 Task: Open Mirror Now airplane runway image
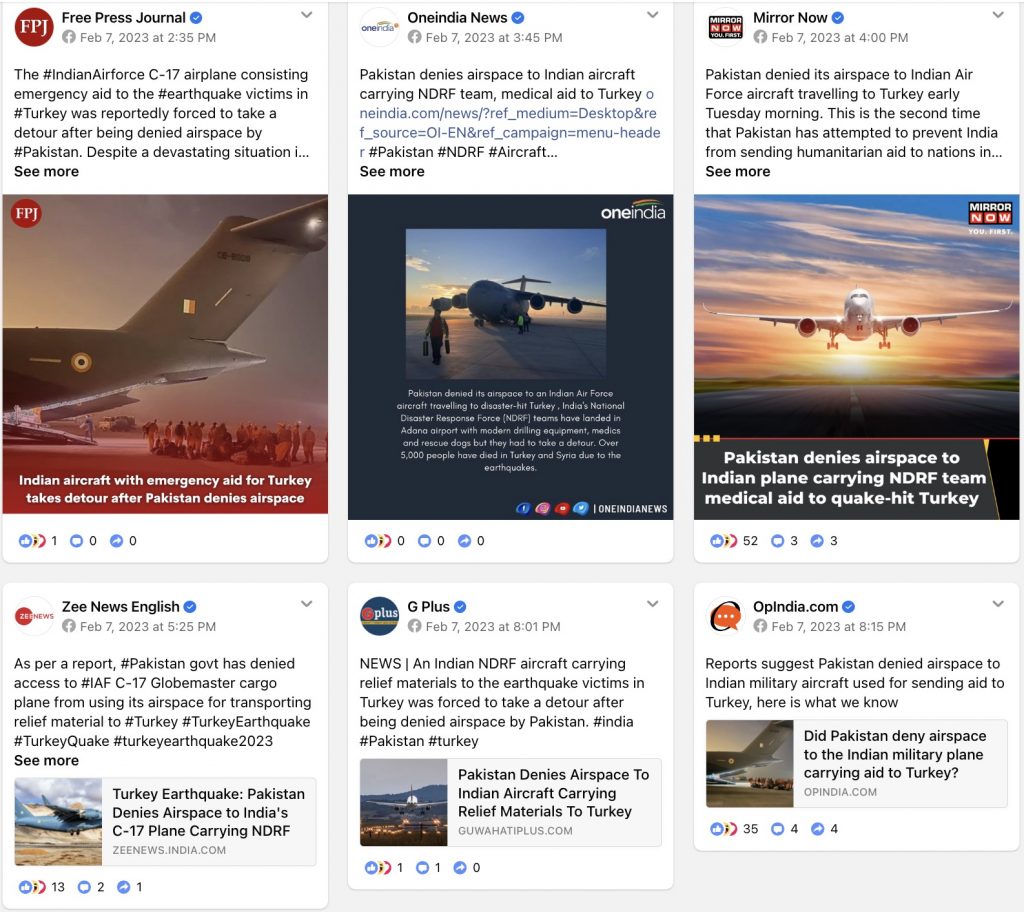[x=856, y=357]
